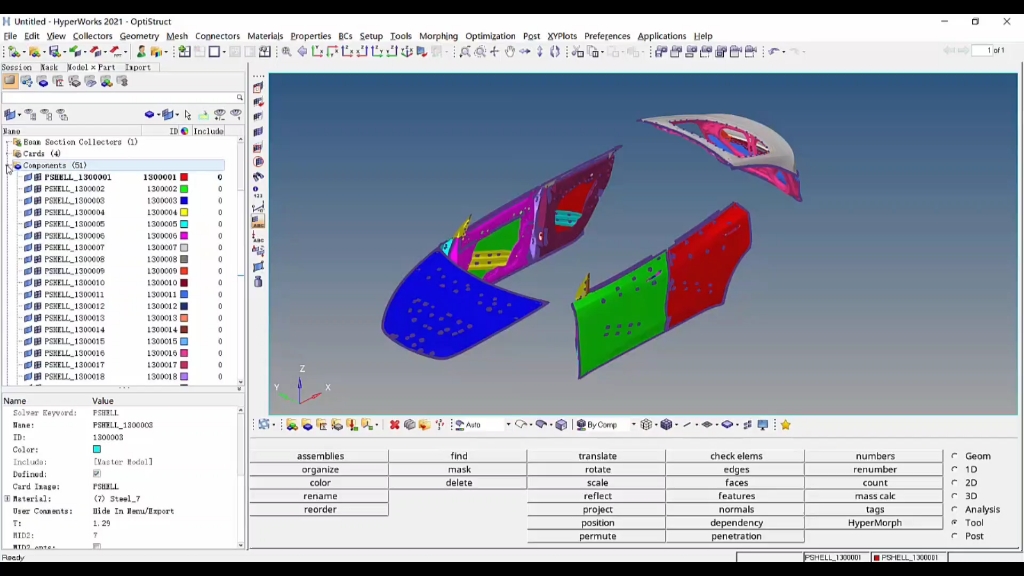This screenshot has height=576, width=1024.
Task: Toggle the Defined checkbox in properties
Action: pyautogui.click(x=97, y=474)
